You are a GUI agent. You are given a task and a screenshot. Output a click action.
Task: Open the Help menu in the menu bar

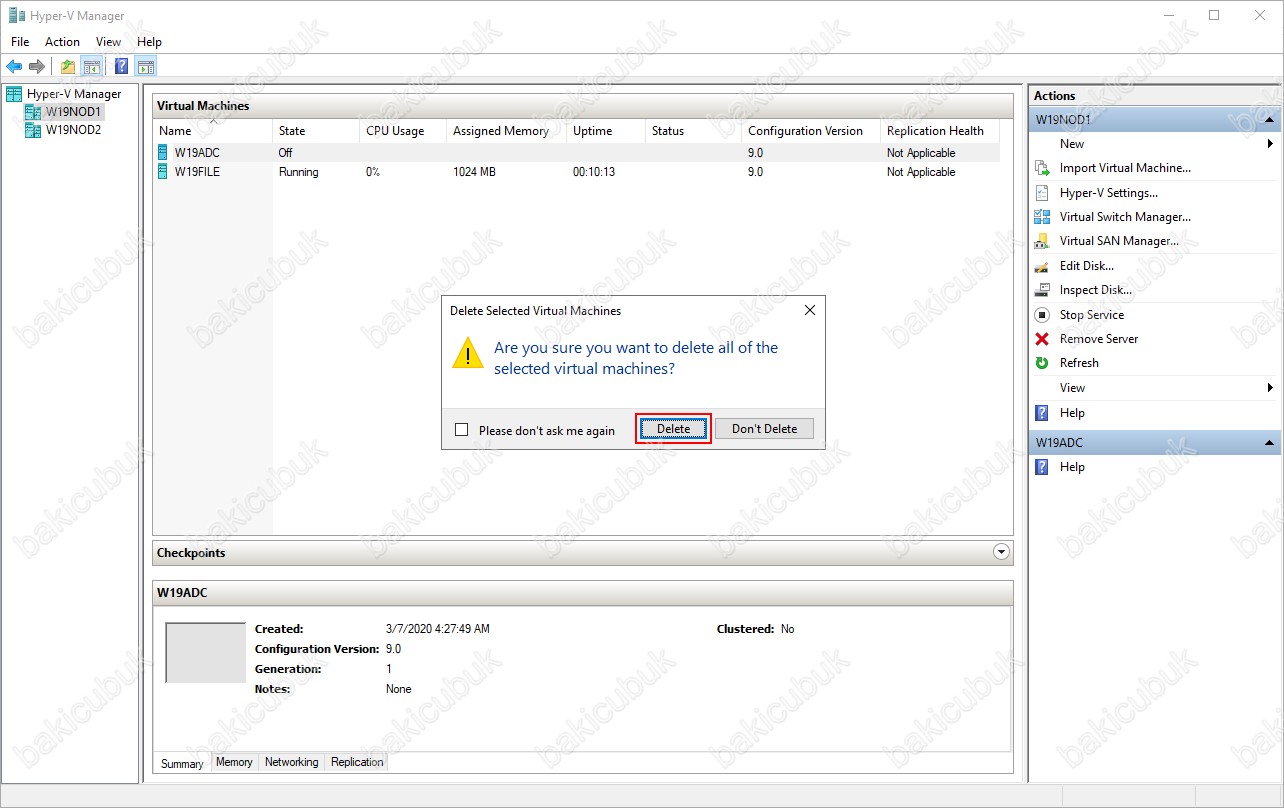(149, 42)
